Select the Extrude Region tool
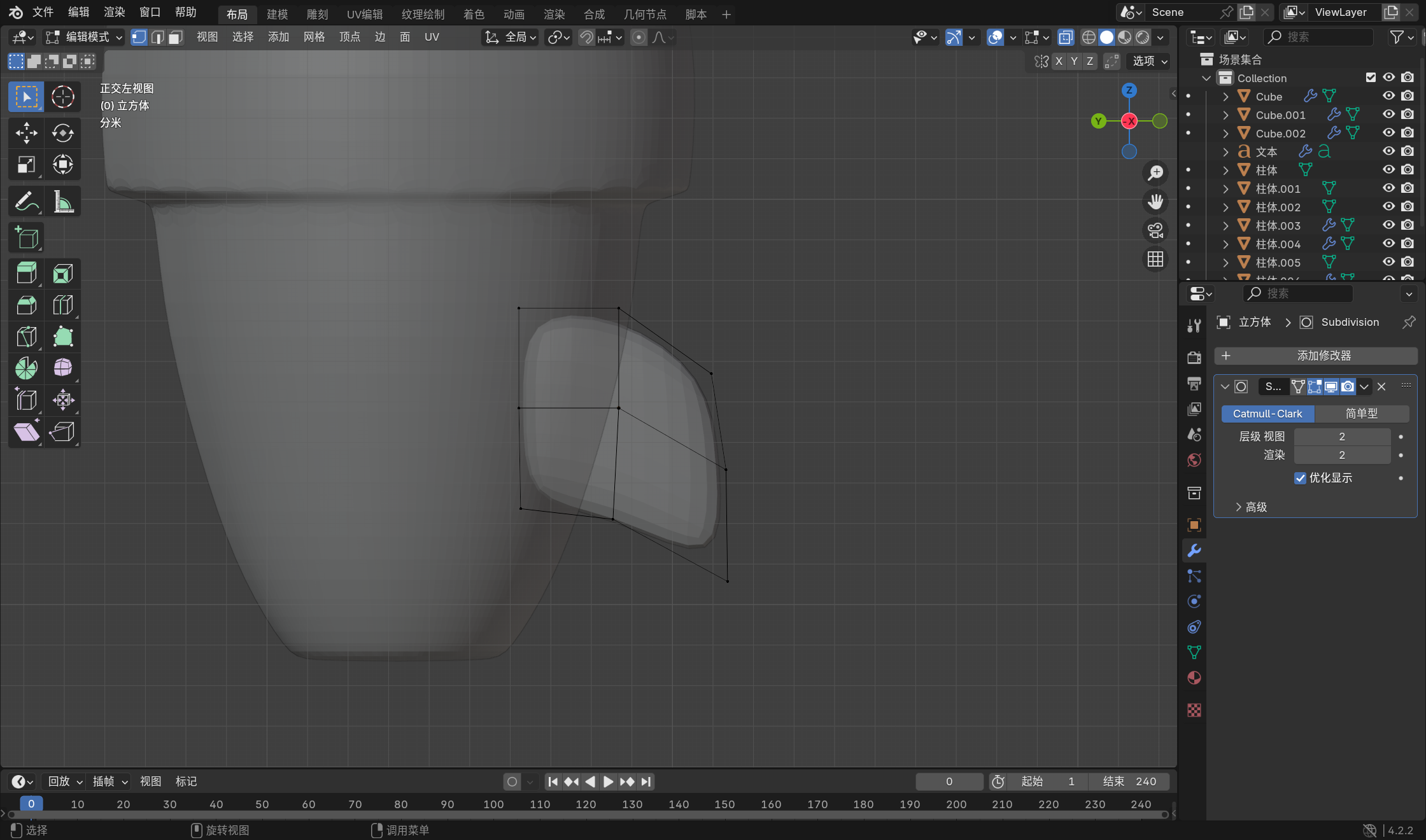1426x840 pixels. coord(26,274)
